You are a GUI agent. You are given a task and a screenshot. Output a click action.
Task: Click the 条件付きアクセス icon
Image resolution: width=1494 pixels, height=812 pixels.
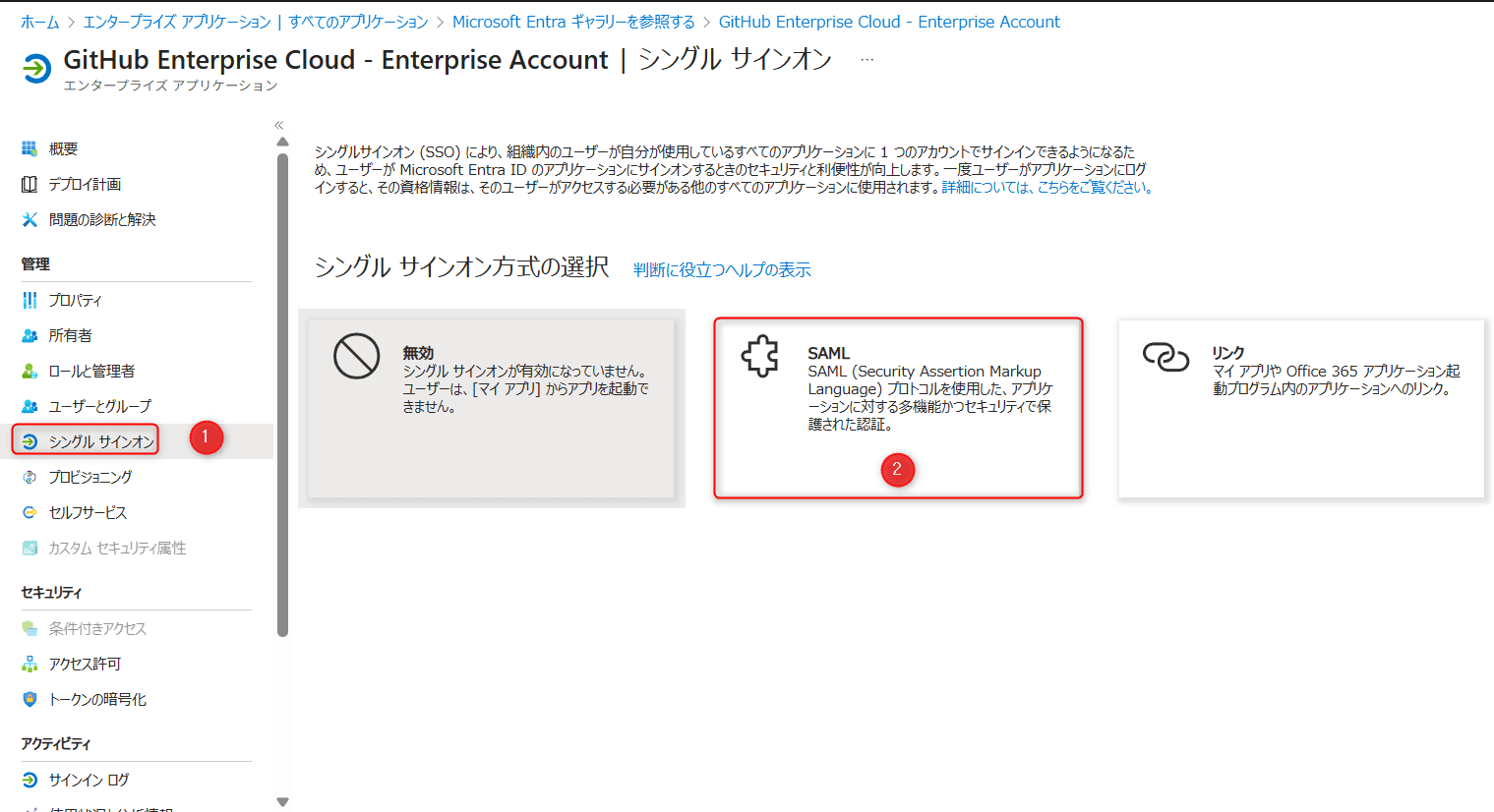[x=30, y=628]
